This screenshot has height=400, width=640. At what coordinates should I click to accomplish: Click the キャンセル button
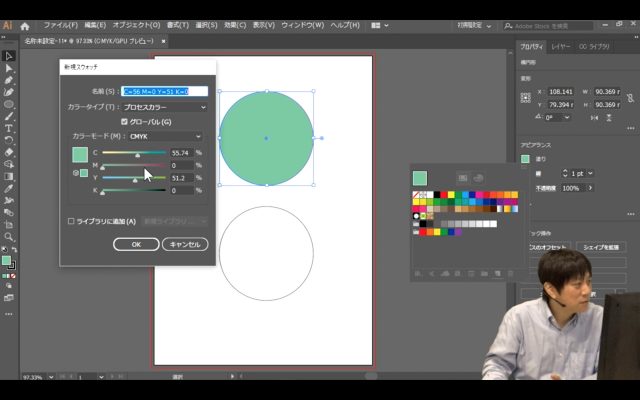click(x=185, y=244)
